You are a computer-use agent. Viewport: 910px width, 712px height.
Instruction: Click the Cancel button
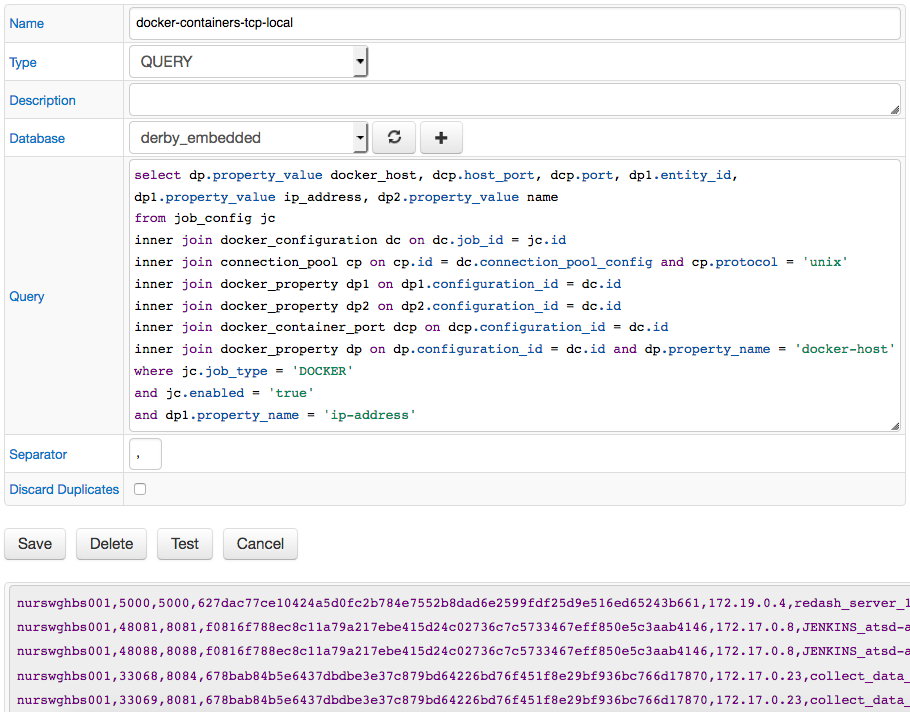260,544
